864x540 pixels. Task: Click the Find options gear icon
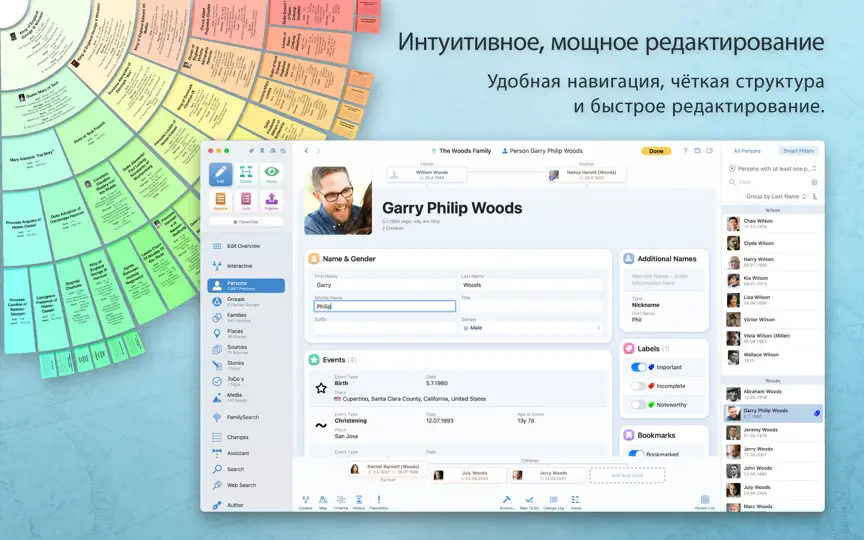[814, 182]
